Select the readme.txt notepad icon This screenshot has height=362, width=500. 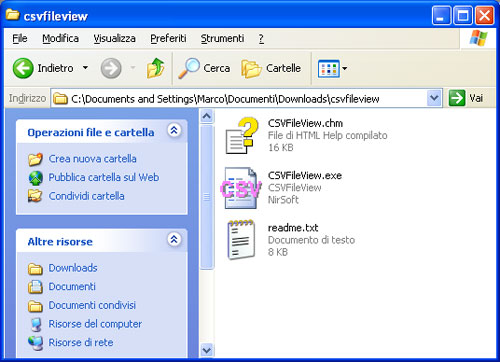pyautogui.click(x=241, y=240)
